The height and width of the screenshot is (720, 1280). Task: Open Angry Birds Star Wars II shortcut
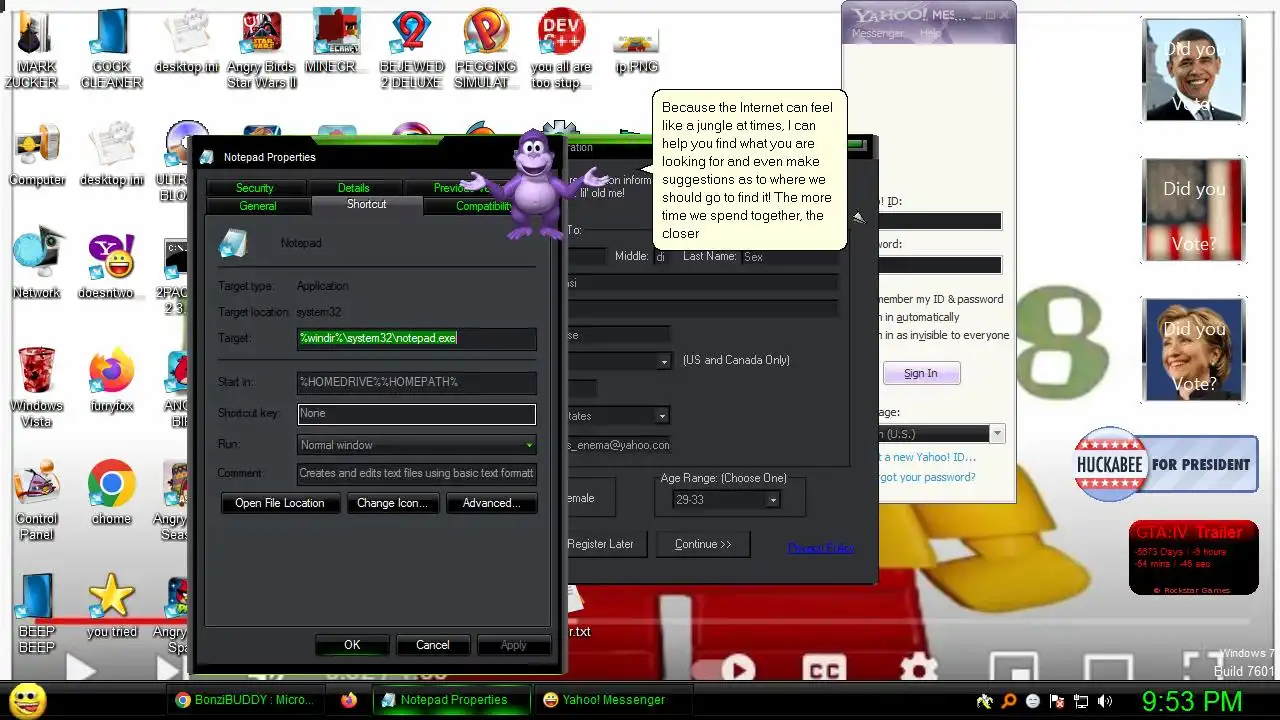click(262, 48)
